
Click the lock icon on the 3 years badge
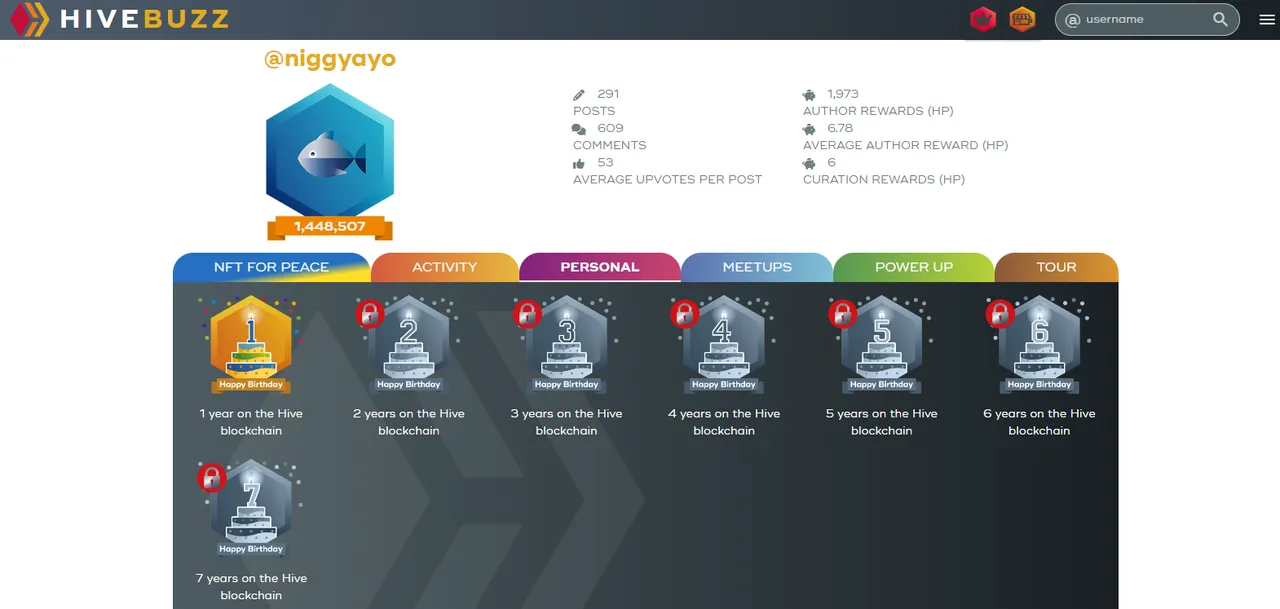[x=527, y=313]
